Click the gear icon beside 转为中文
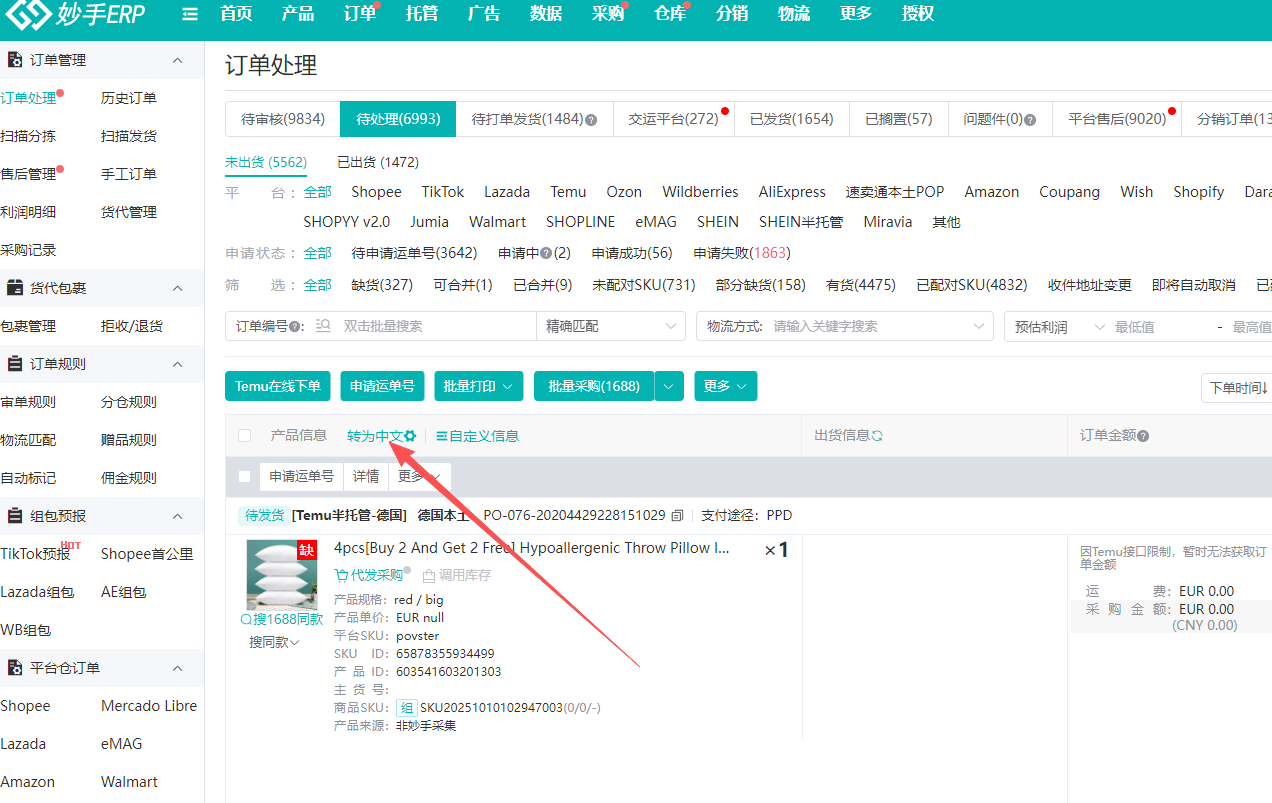1272x803 pixels. click(x=410, y=436)
